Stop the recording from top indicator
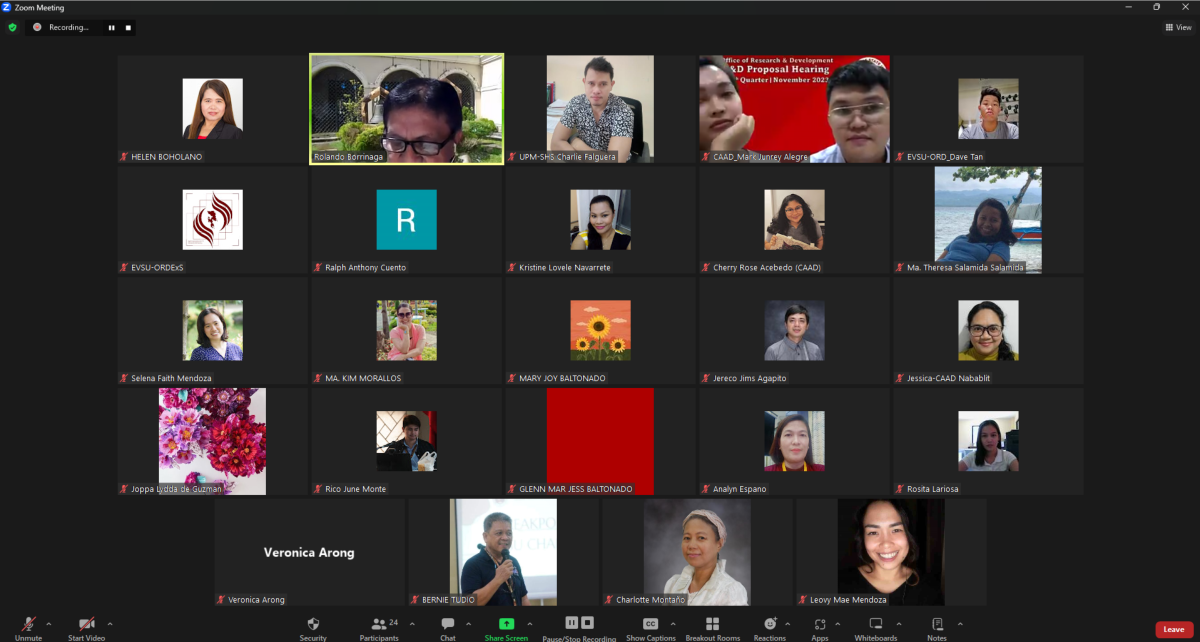 coord(128,28)
